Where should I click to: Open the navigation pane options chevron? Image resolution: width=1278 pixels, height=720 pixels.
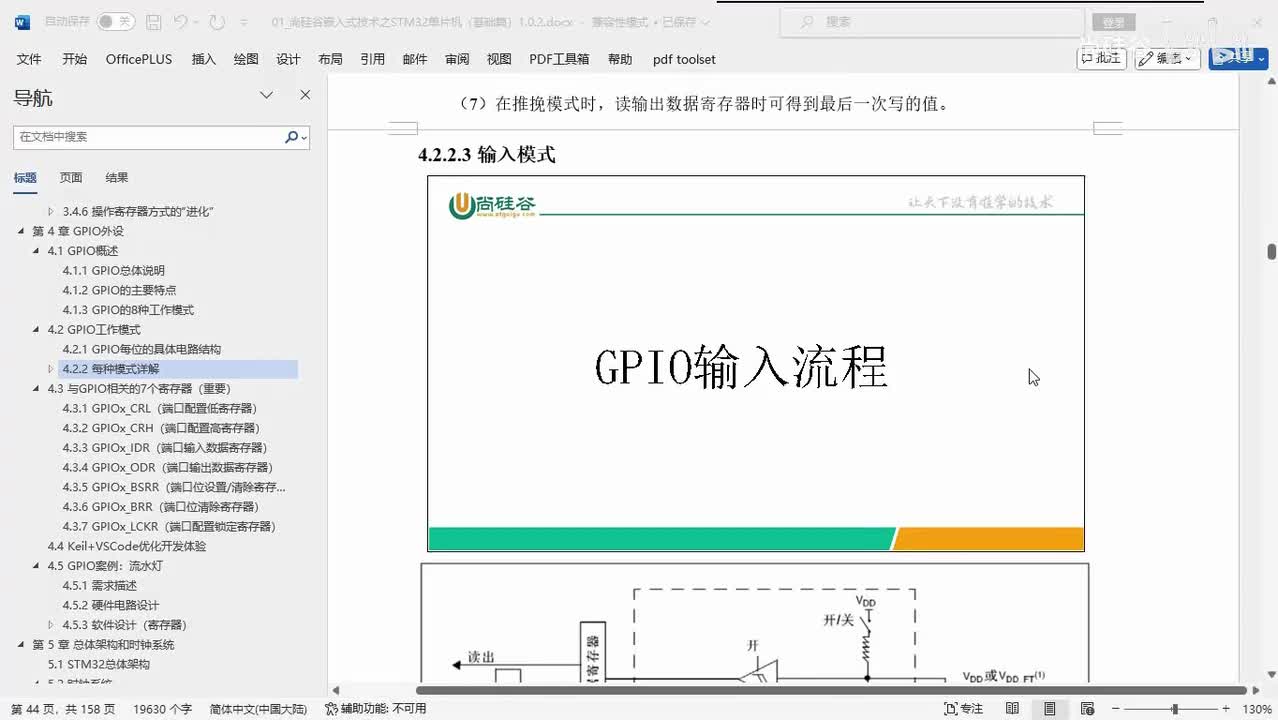click(267, 95)
